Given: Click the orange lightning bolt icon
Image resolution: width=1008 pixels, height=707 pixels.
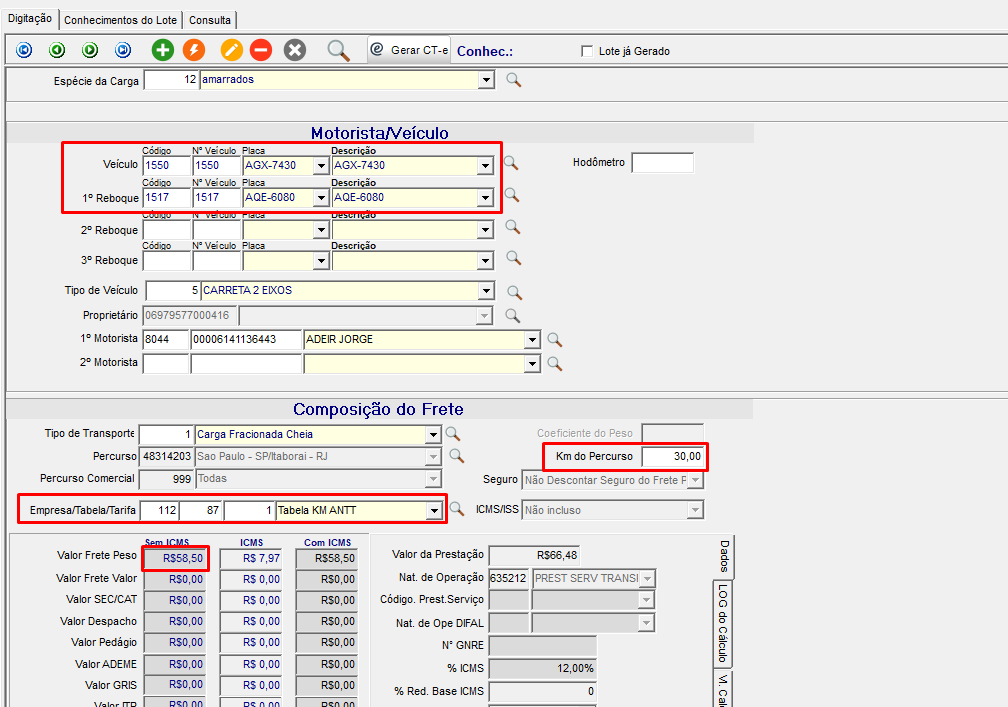Looking at the screenshot, I should pyautogui.click(x=194, y=50).
